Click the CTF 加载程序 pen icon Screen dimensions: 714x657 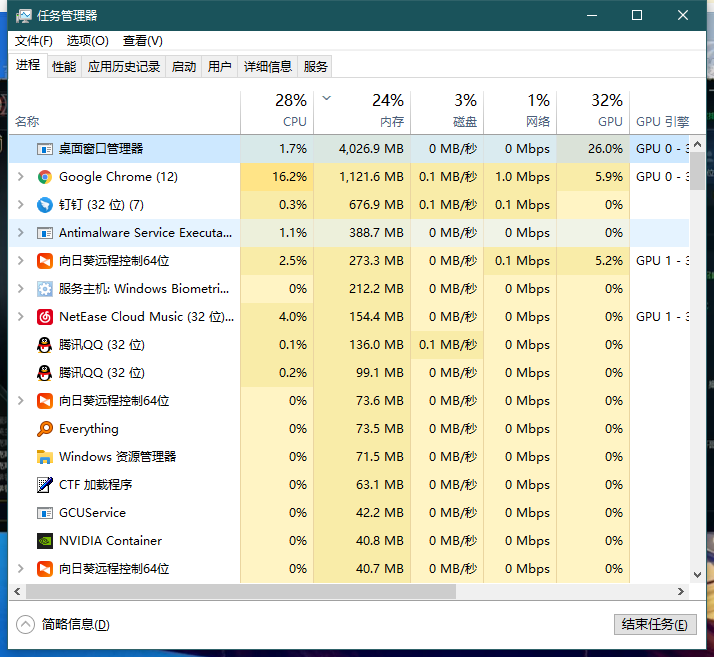(x=45, y=485)
